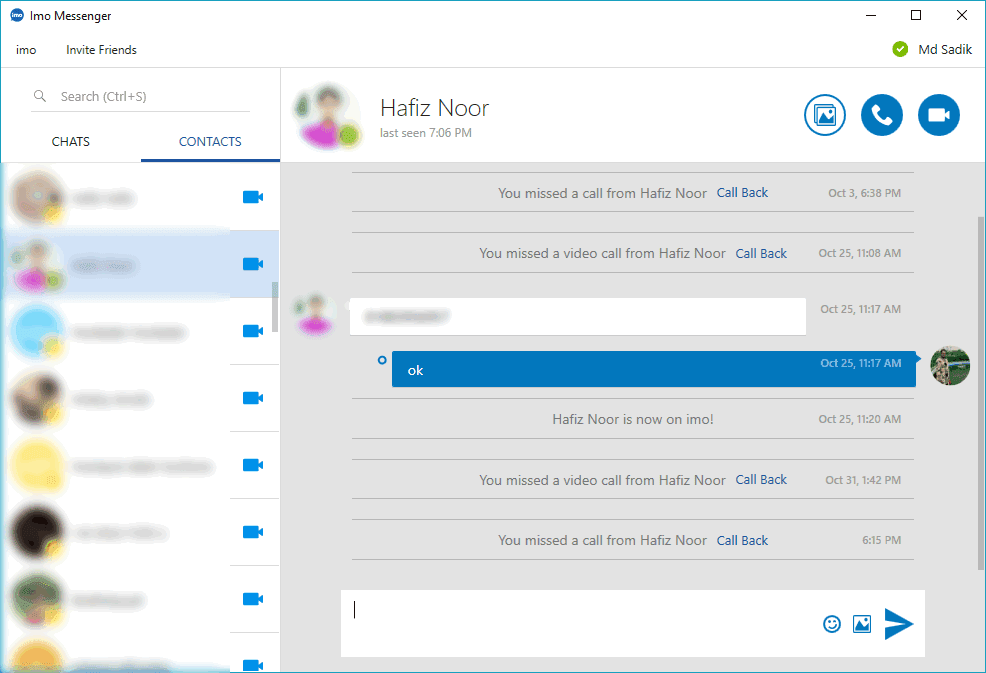986x673 pixels.
Task: Open the Invite Friends menu
Action: (x=101, y=50)
